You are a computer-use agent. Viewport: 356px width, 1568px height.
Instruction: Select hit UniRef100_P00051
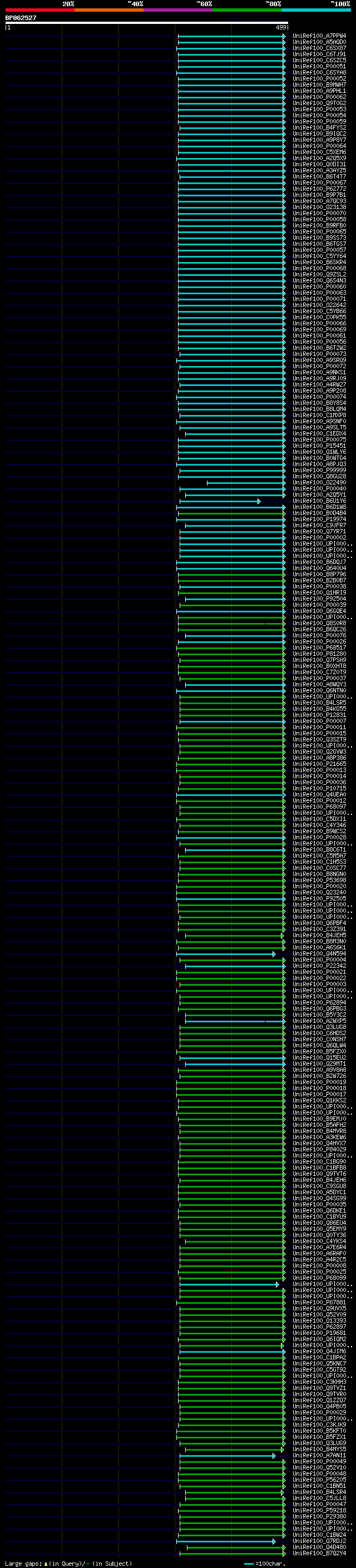pyautogui.click(x=319, y=66)
